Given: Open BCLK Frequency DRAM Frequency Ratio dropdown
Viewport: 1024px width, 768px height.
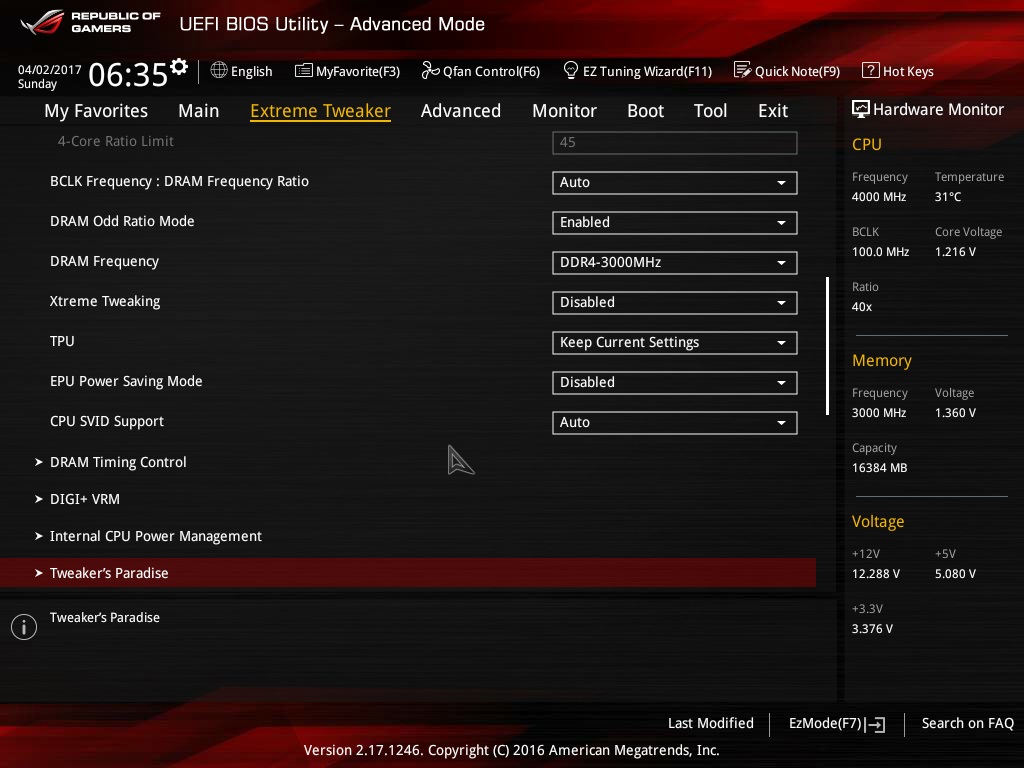Looking at the screenshot, I should [x=675, y=183].
